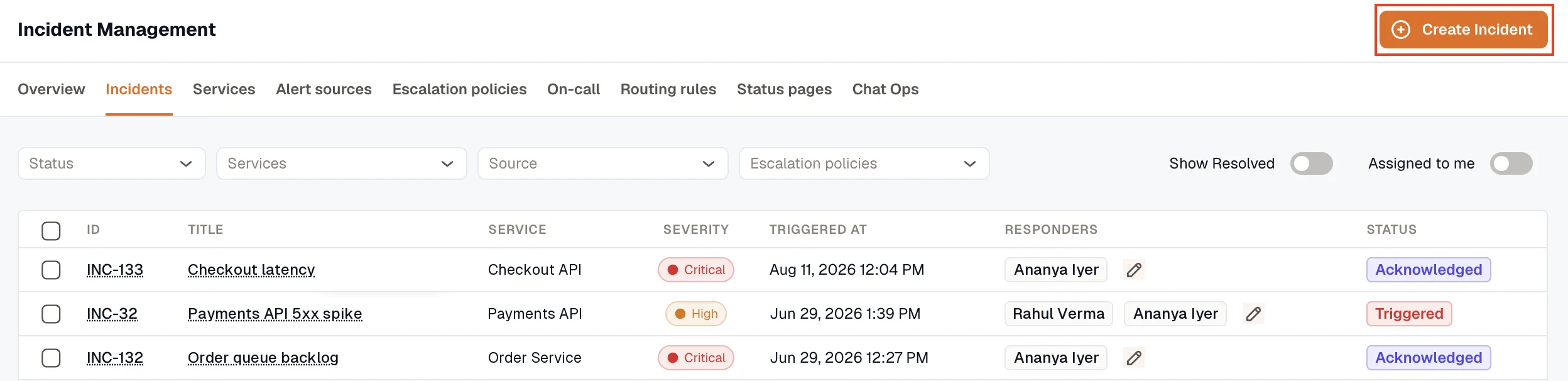Open incident link INC-133
Screen dimensions: 1568x381
point(115,270)
